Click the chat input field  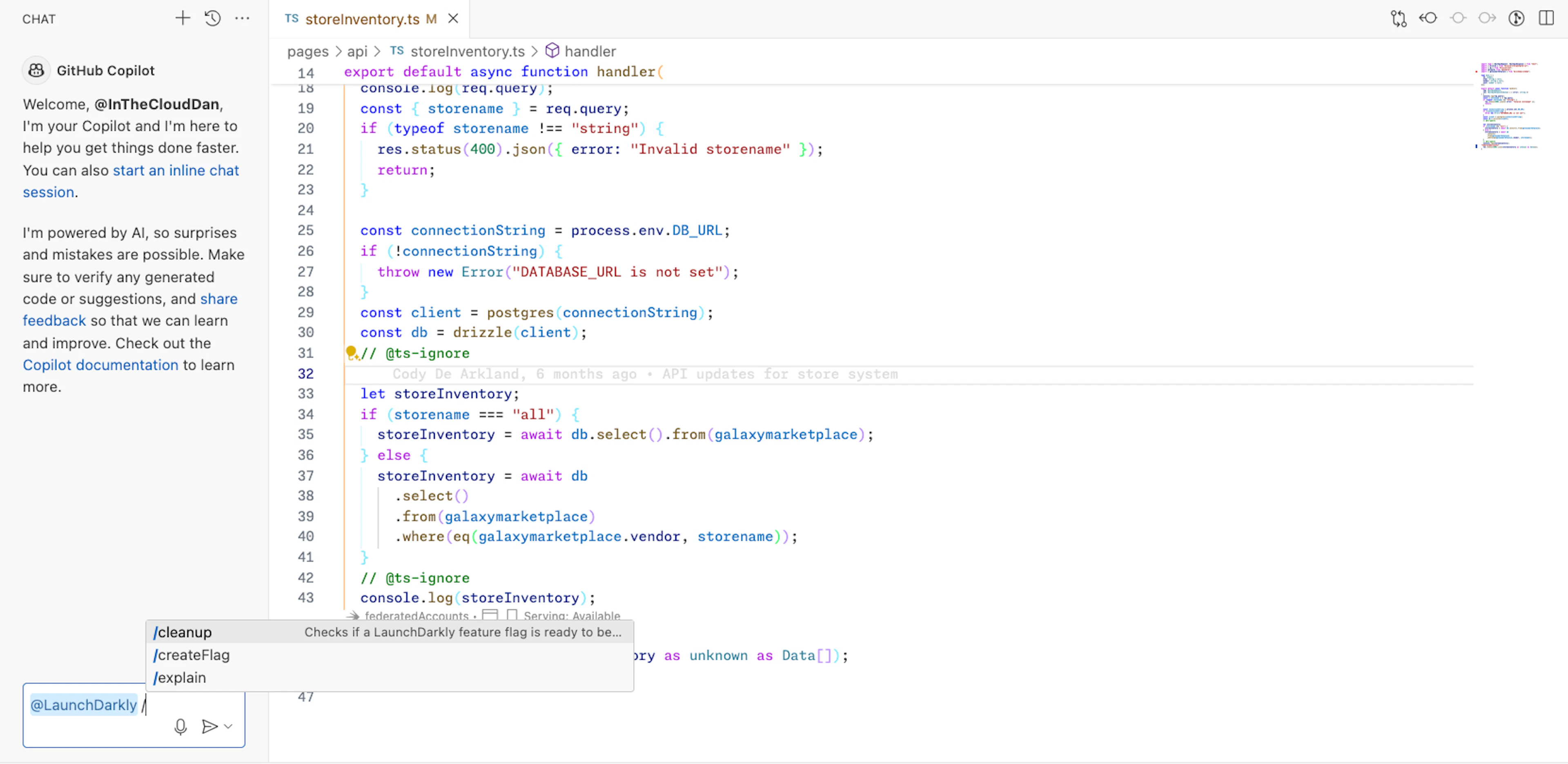pos(134,715)
